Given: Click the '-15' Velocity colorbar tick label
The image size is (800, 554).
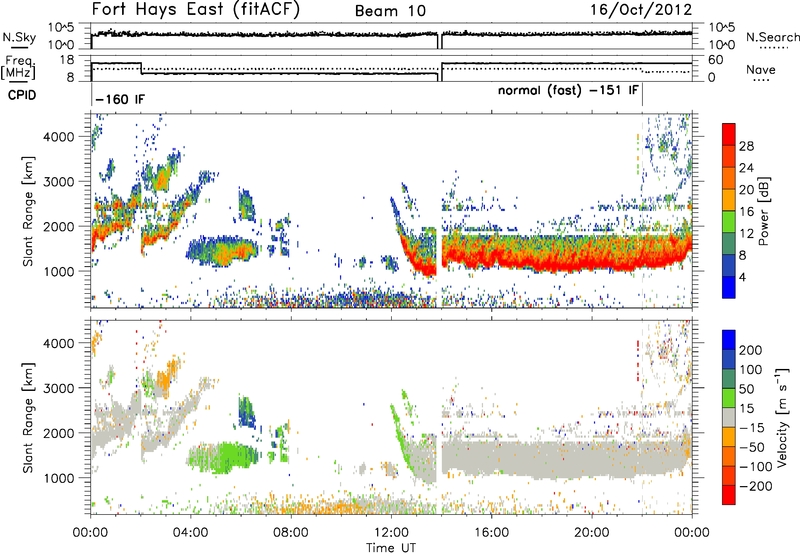Looking at the screenshot, I should click(x=752, y=428).
